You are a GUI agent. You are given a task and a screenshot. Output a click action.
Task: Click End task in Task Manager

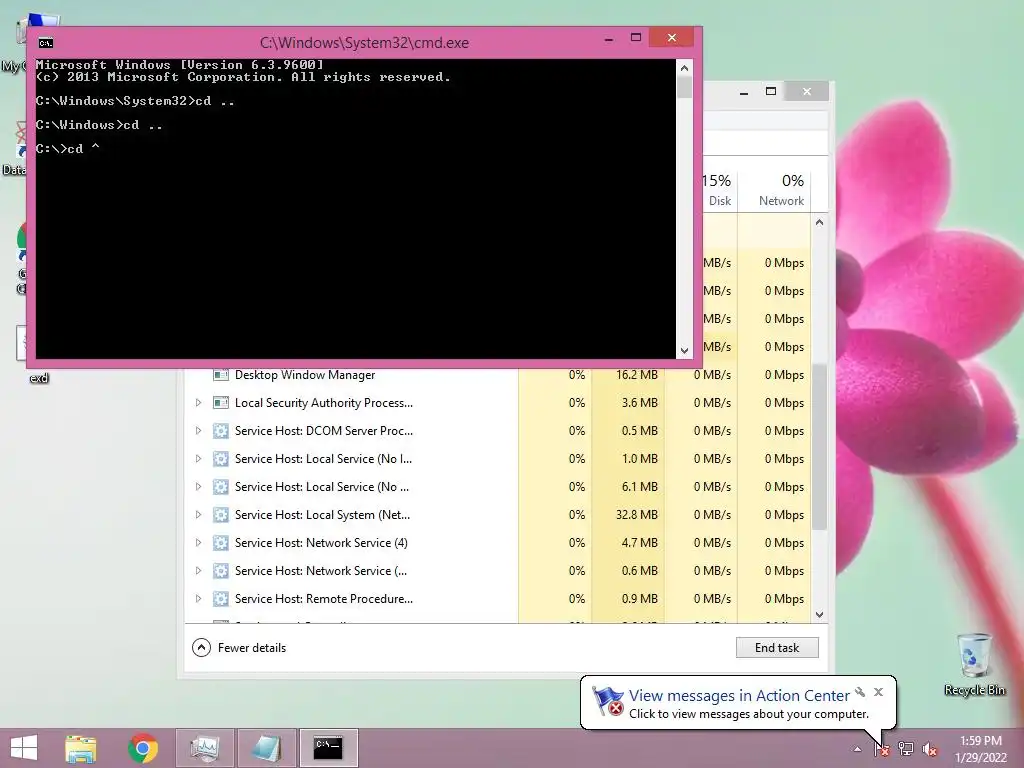[777, 648]
